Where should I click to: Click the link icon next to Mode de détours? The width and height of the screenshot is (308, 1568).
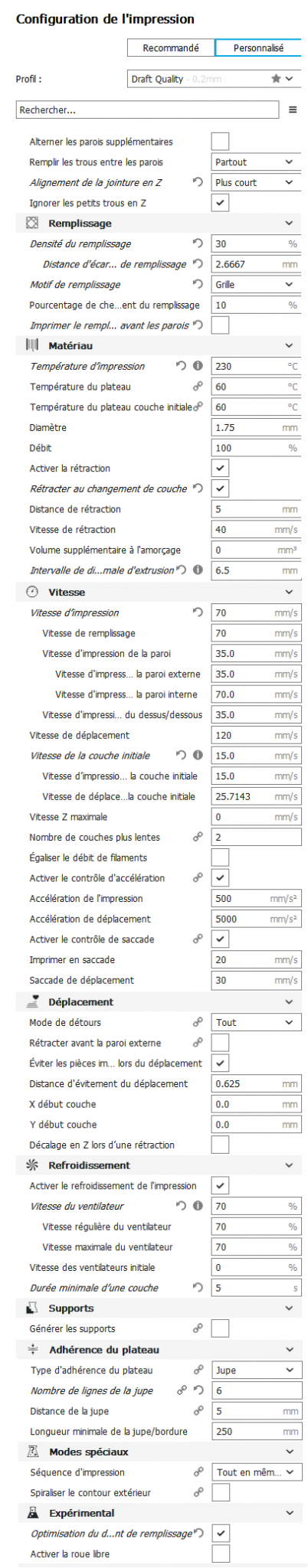point(198,1022)
